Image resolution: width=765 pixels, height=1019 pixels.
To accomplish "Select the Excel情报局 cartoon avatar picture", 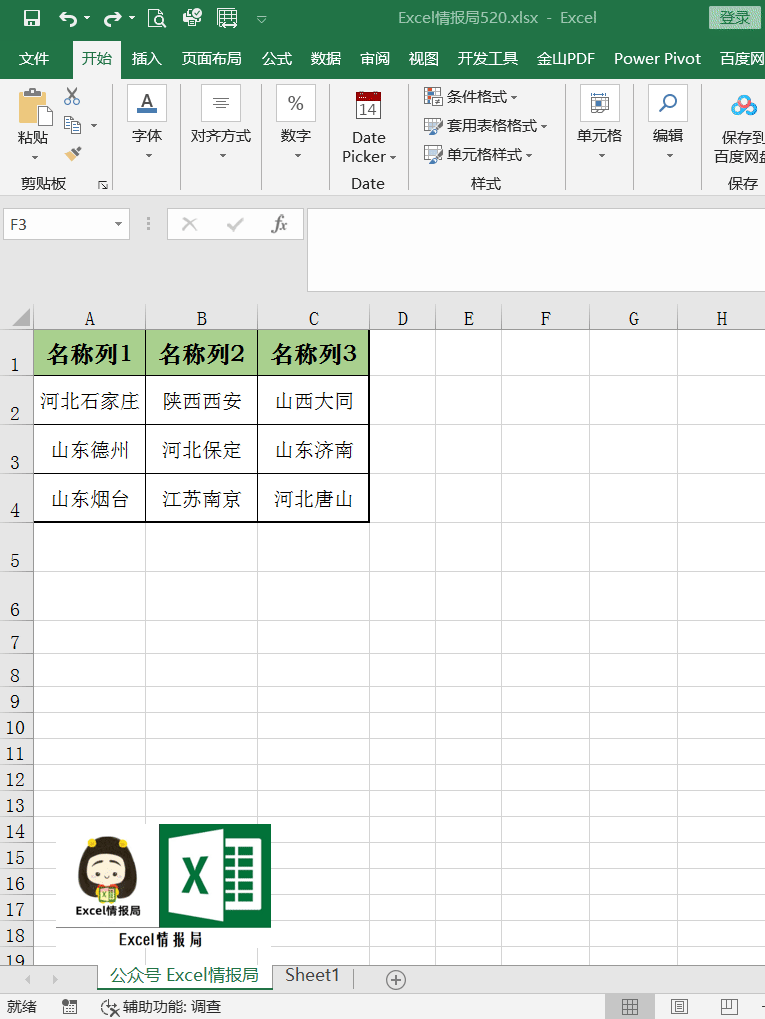I will click(x=108, y=876).
